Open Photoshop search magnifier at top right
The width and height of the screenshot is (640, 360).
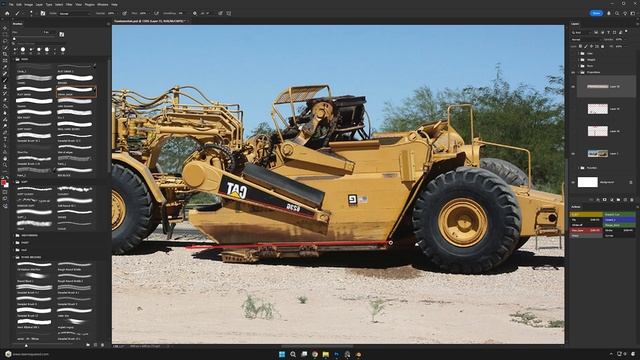pyautogui.click(x=617, y=13)
